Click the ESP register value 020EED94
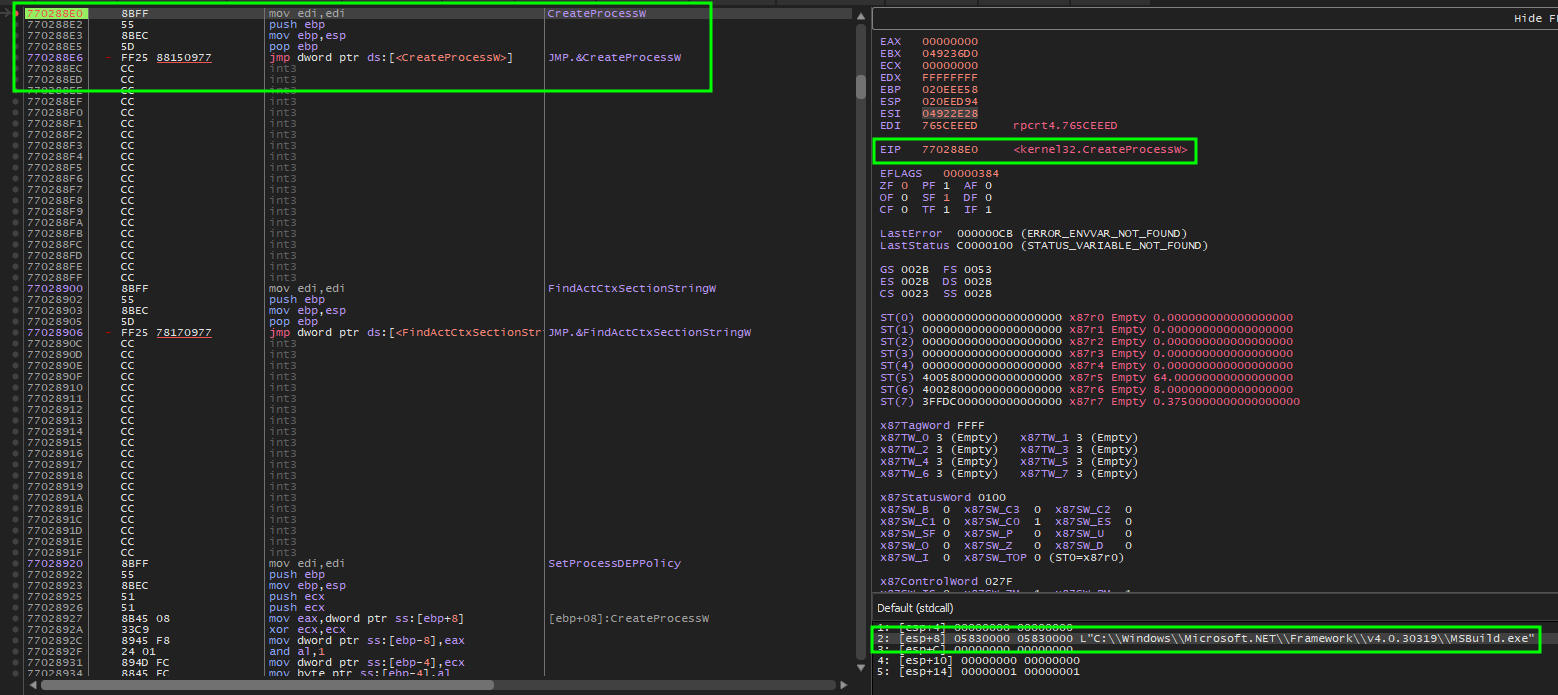Screen dimensions: 1558x695 pyautogui.click(x=950, y=101)
